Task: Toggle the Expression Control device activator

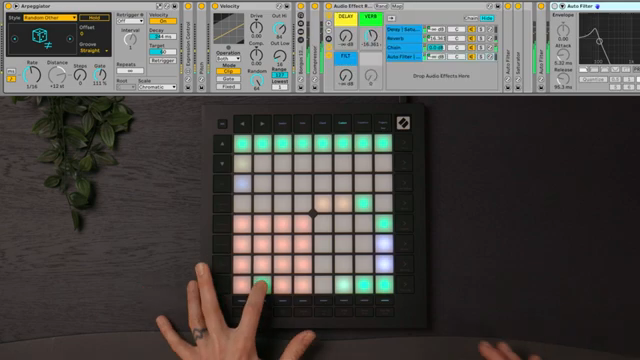Action: pyautogui.click(x=188, y=6)
